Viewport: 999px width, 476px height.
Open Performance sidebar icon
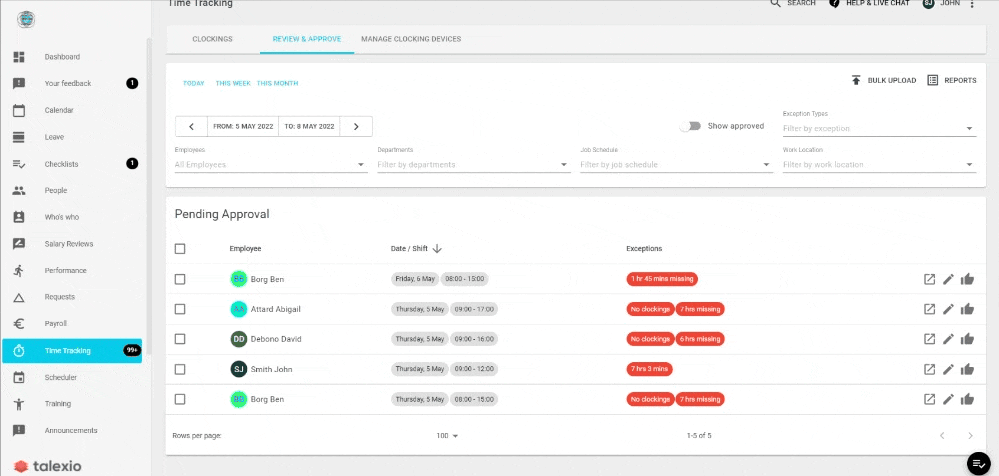pyautogui.click(x=18, y=270)
